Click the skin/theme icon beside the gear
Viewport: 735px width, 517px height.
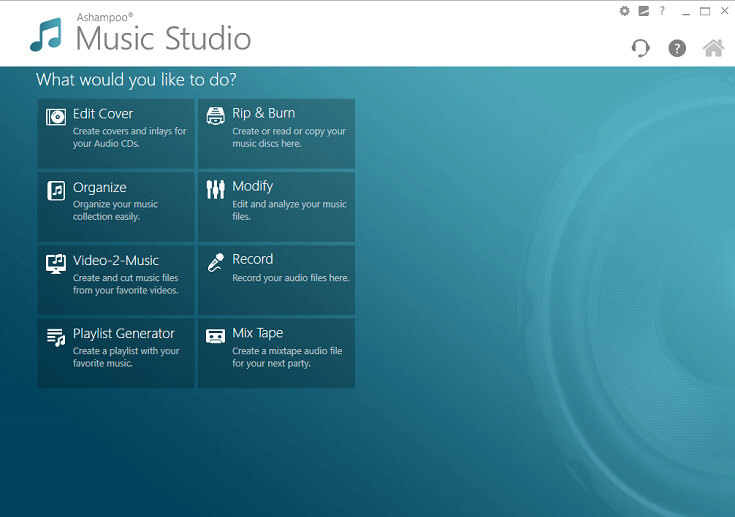pyautogui.click(x=644, y=11)
